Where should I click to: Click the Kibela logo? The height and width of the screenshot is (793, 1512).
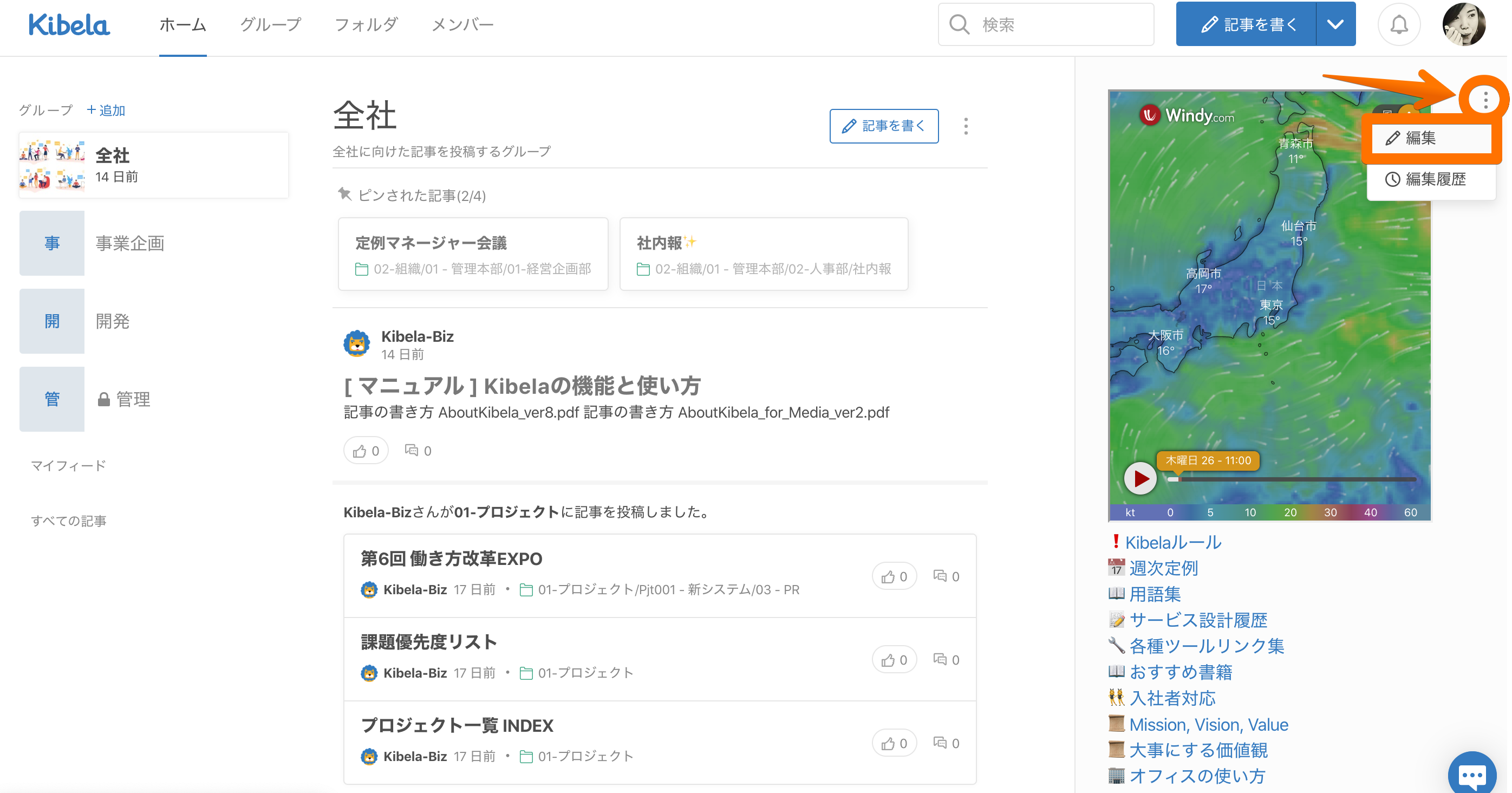coord(69,25)
